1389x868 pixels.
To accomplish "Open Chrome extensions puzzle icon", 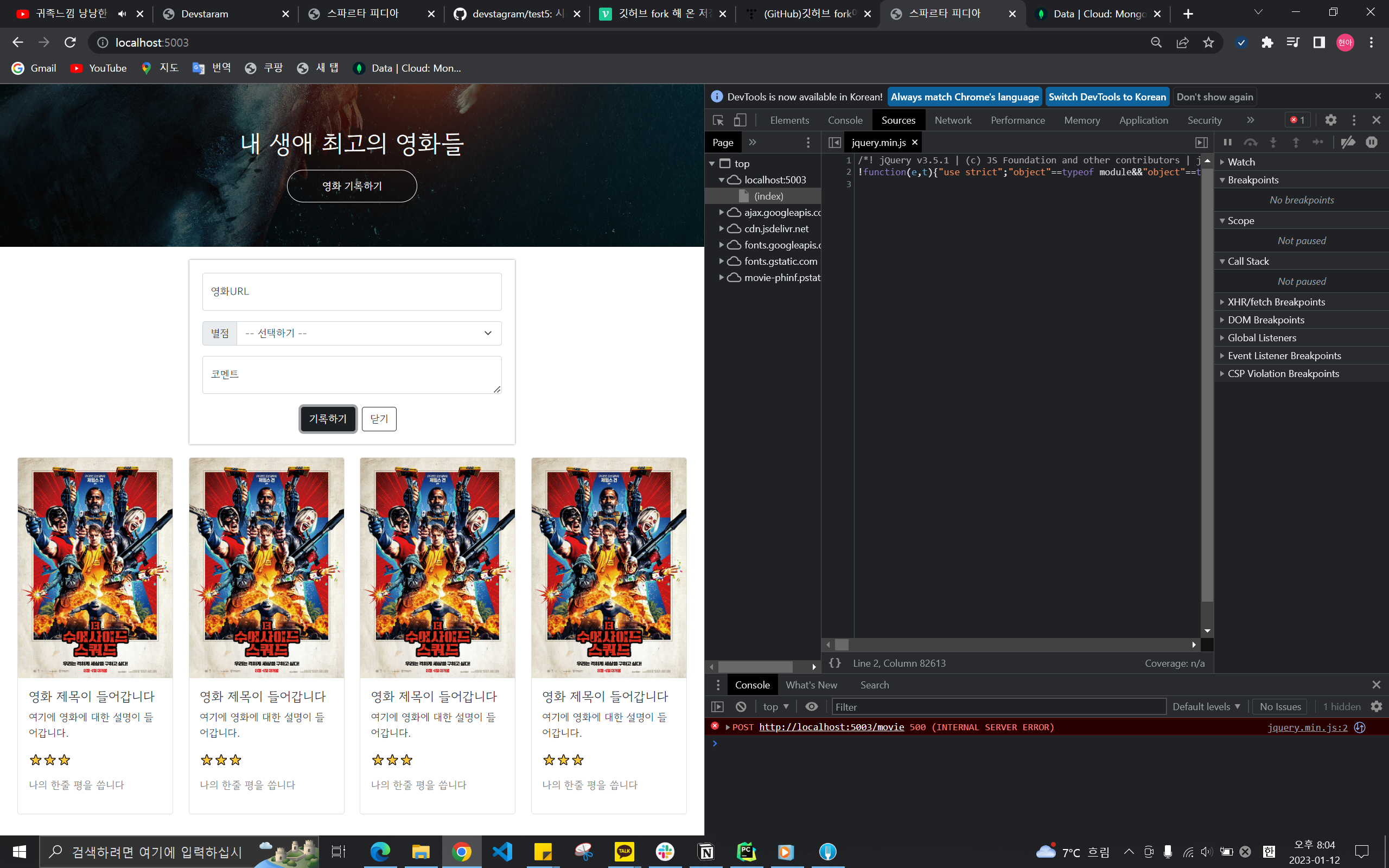I will (x=1267, y=42).
